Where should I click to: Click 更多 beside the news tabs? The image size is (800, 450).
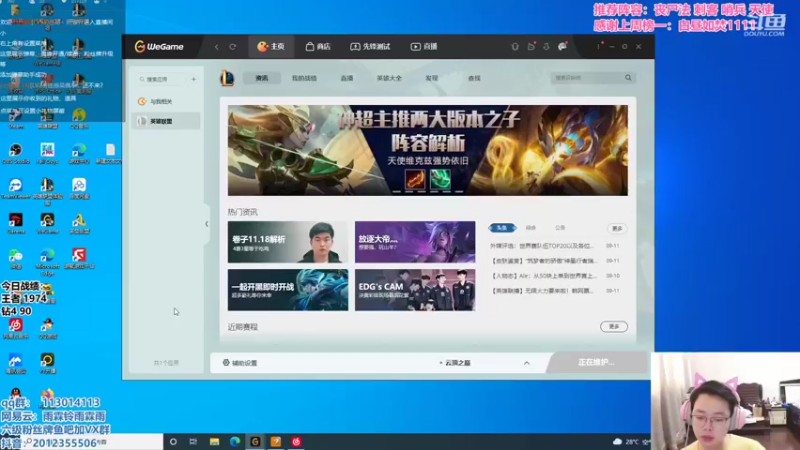click(617, 229)
